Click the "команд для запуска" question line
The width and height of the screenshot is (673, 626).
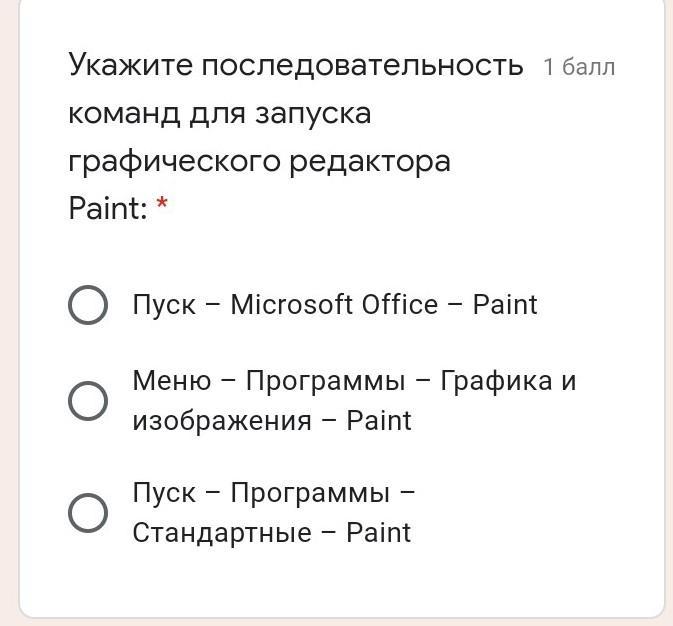pos(219,113)
